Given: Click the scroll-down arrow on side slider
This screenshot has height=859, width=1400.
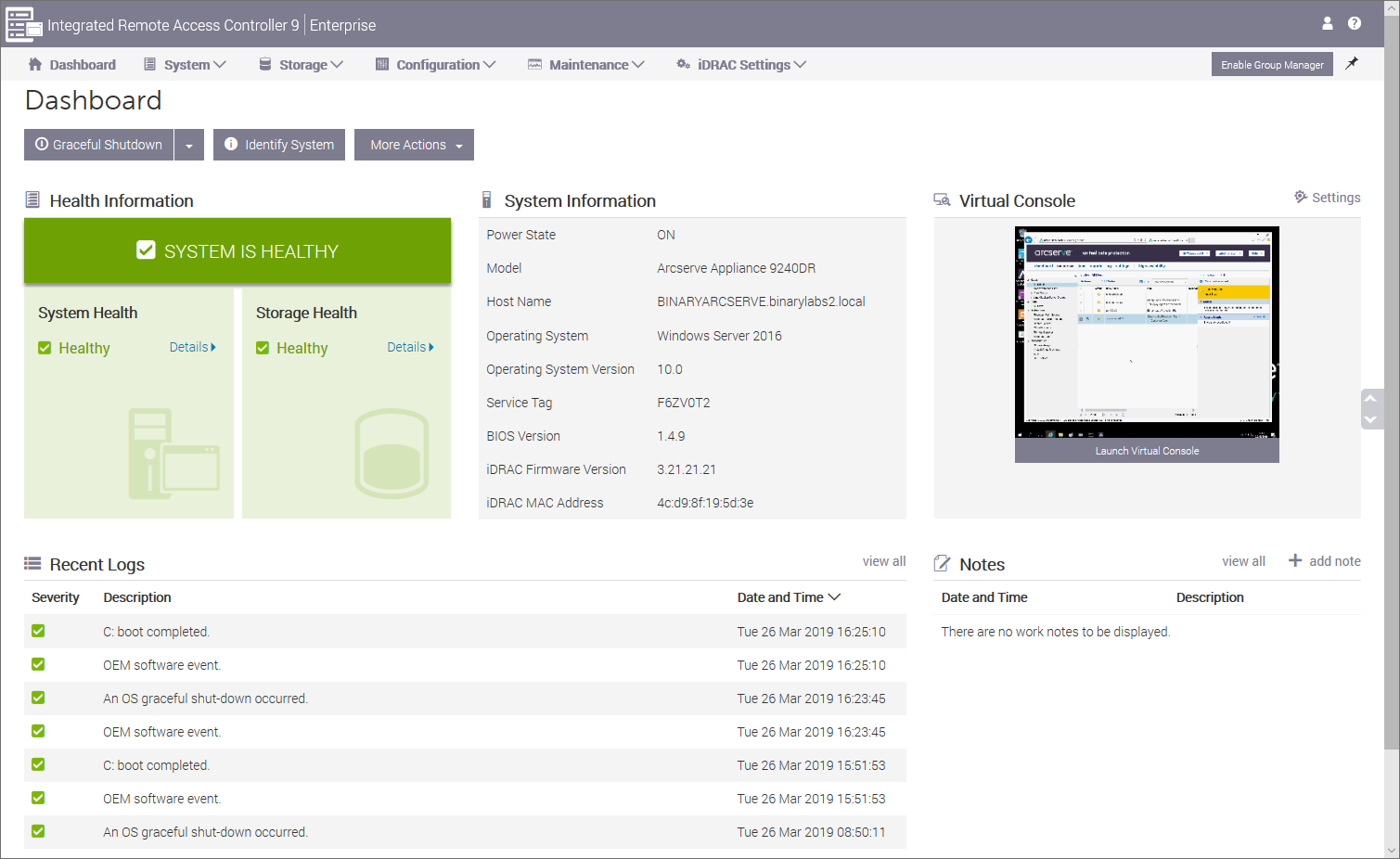Looking at the screenshot, I should point(1370,419).
